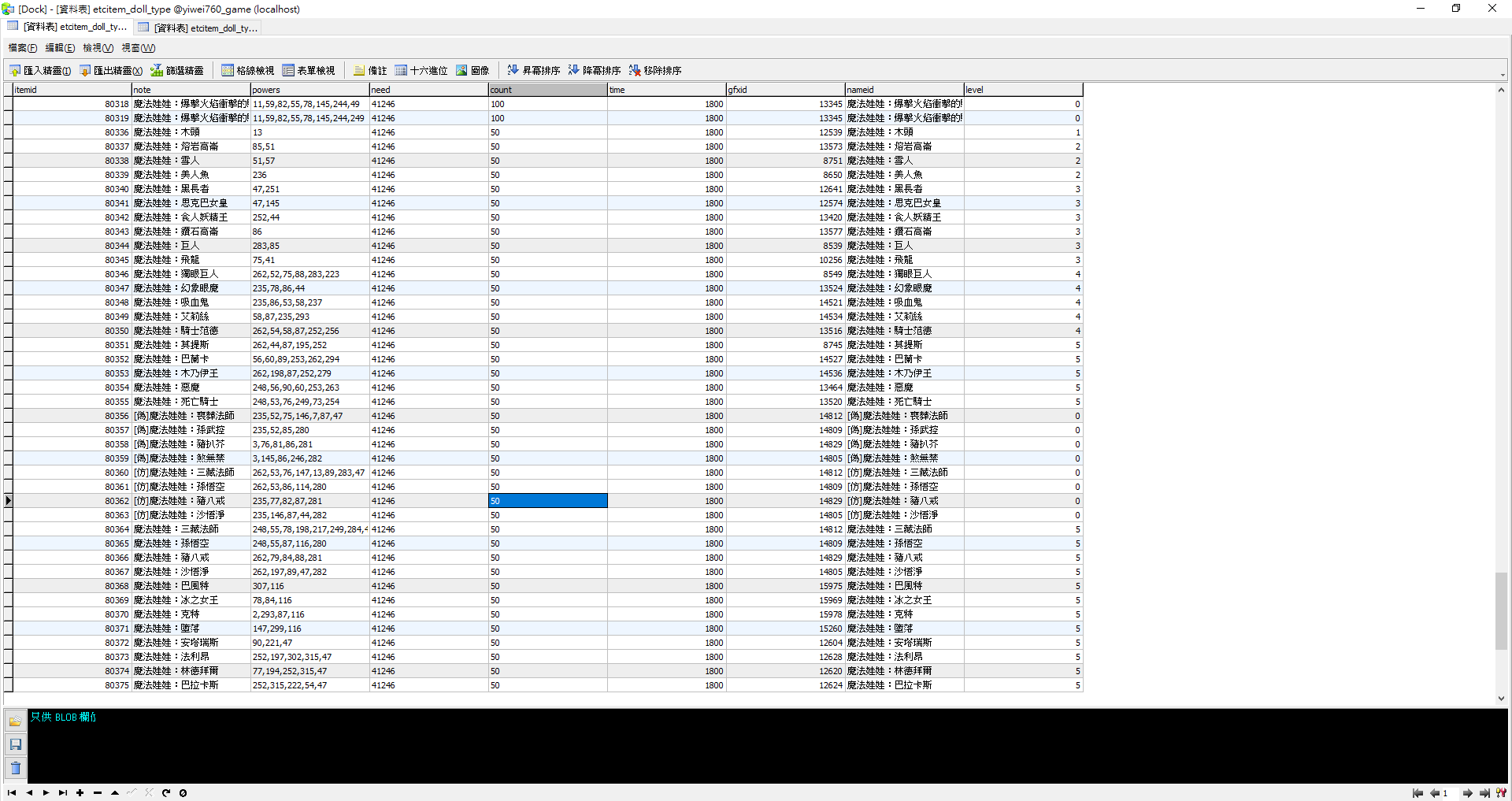
Task: Switch to Form View (表單檢視)
Action: 309,70
